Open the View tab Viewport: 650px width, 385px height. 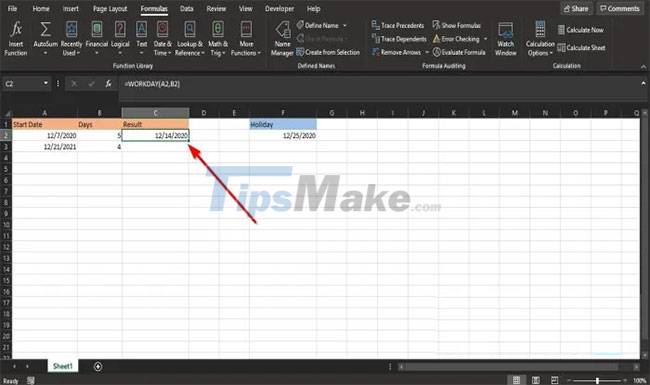(245, 8)
